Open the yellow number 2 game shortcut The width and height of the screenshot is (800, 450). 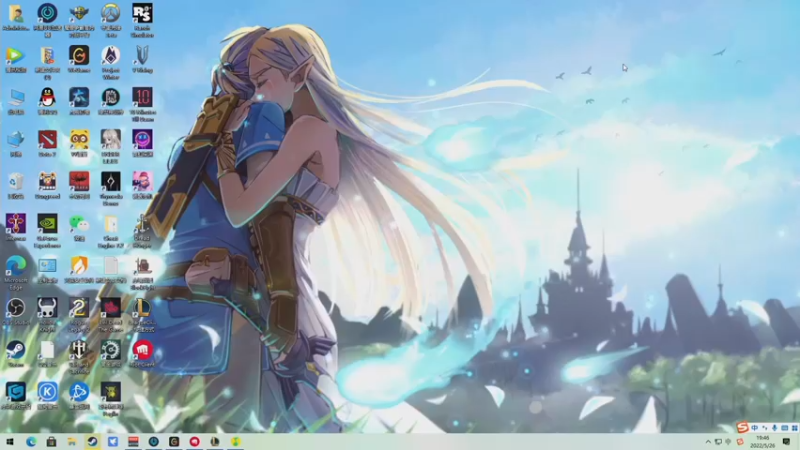pos(79,308)
